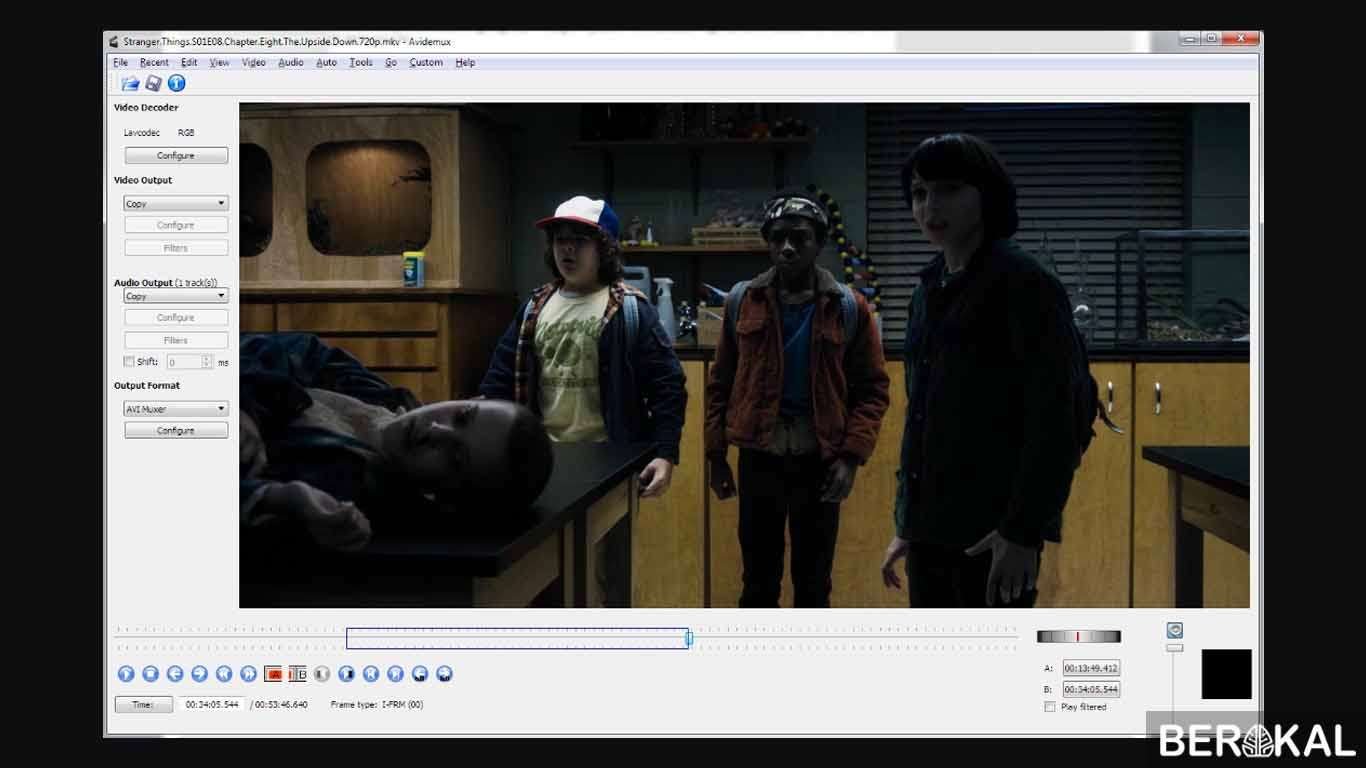The image size is (1366, 768).
Task: Click the jog shuttle wheel control
Action: [x=1078, y=637]
